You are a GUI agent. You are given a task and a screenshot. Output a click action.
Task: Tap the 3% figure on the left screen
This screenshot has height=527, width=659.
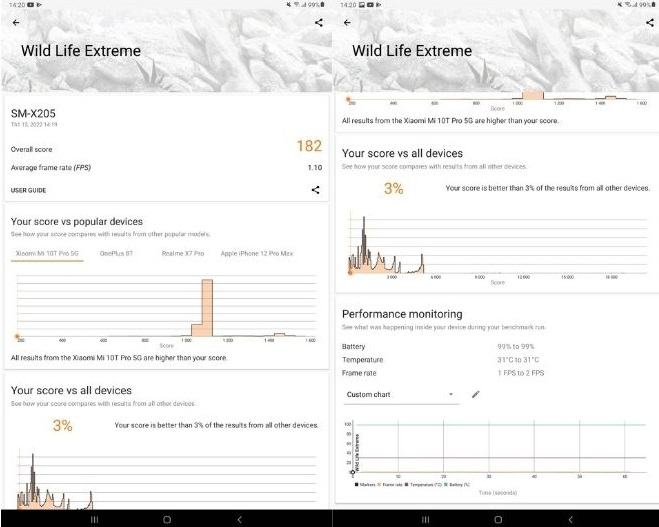point(63,426)
